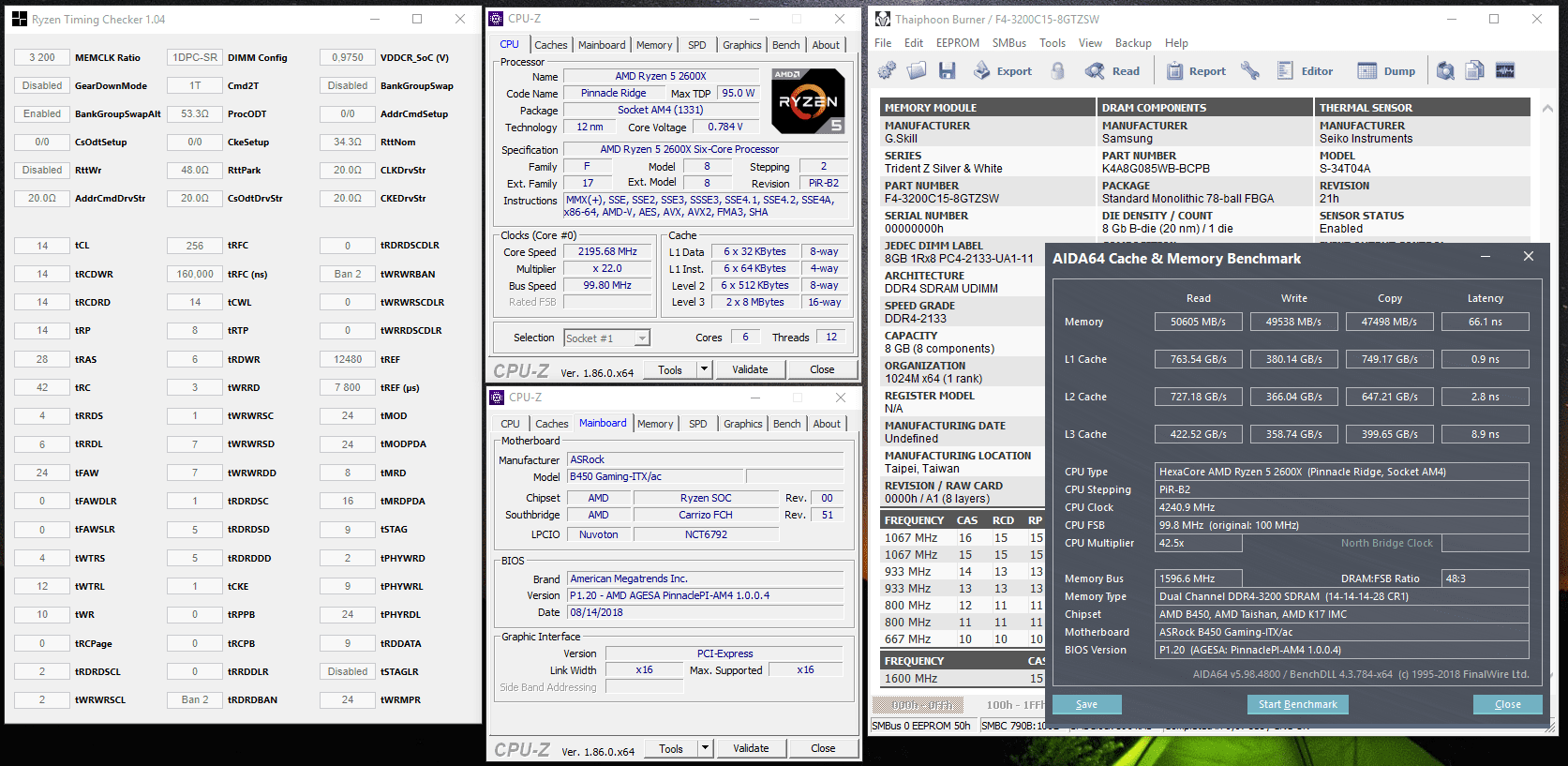
Task: Open the EEPROM menu
Action: (957, 43)
